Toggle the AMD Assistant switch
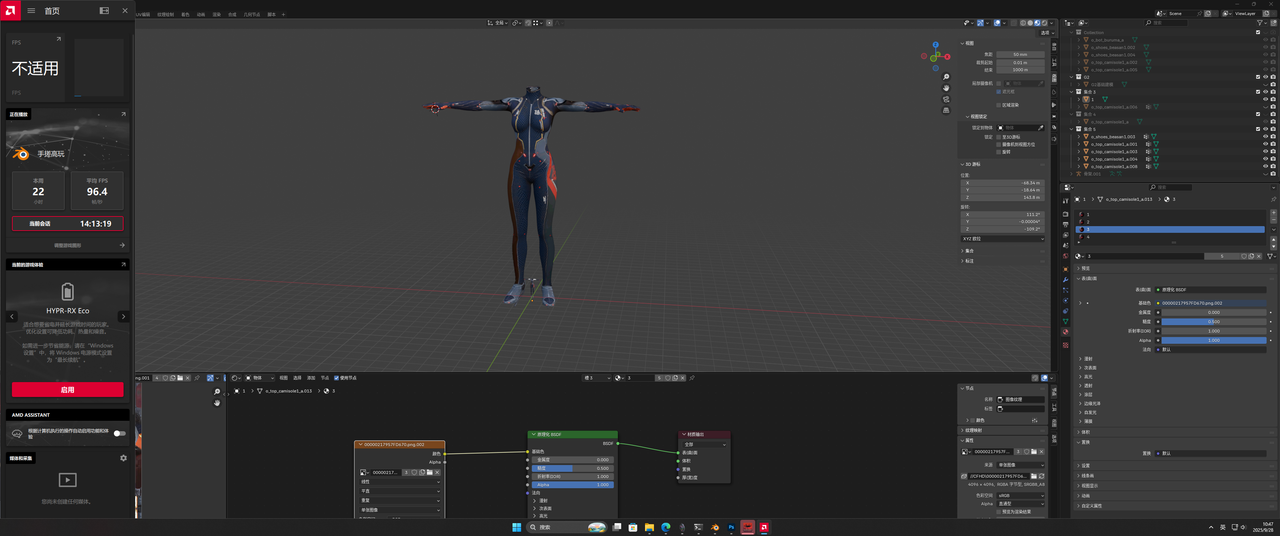The height and width of the screenshot is (536, 1280). [119, 433]
